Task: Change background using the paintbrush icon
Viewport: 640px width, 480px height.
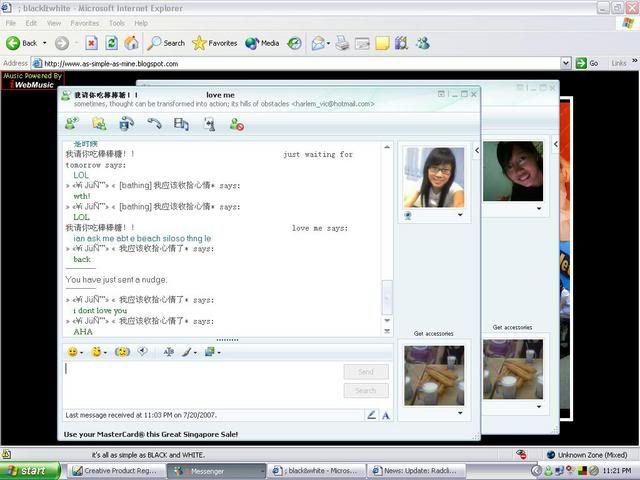Action: (x=187, y=352)
